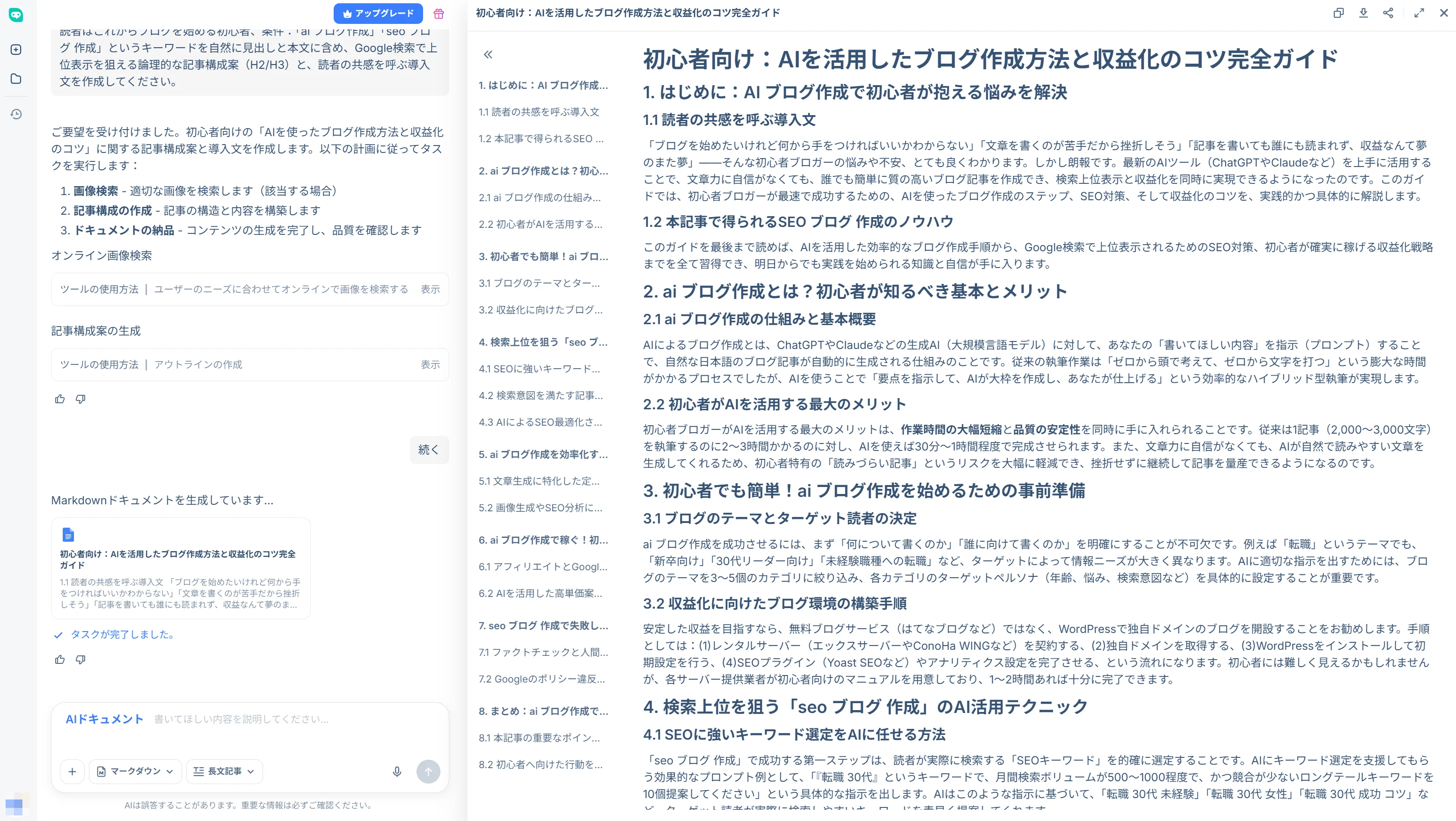The height and width of the screenshot is (821, 1456).
Task: Start a new chat with the plus icon
Action: point(16,49)
